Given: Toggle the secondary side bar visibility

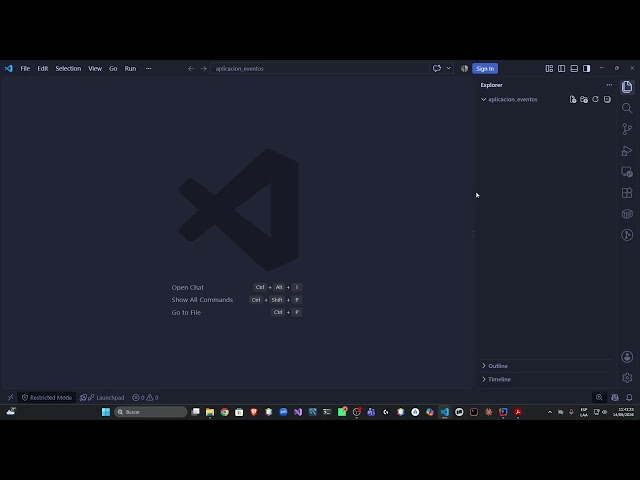Looking at the screenshot, I should pos(587,69).
